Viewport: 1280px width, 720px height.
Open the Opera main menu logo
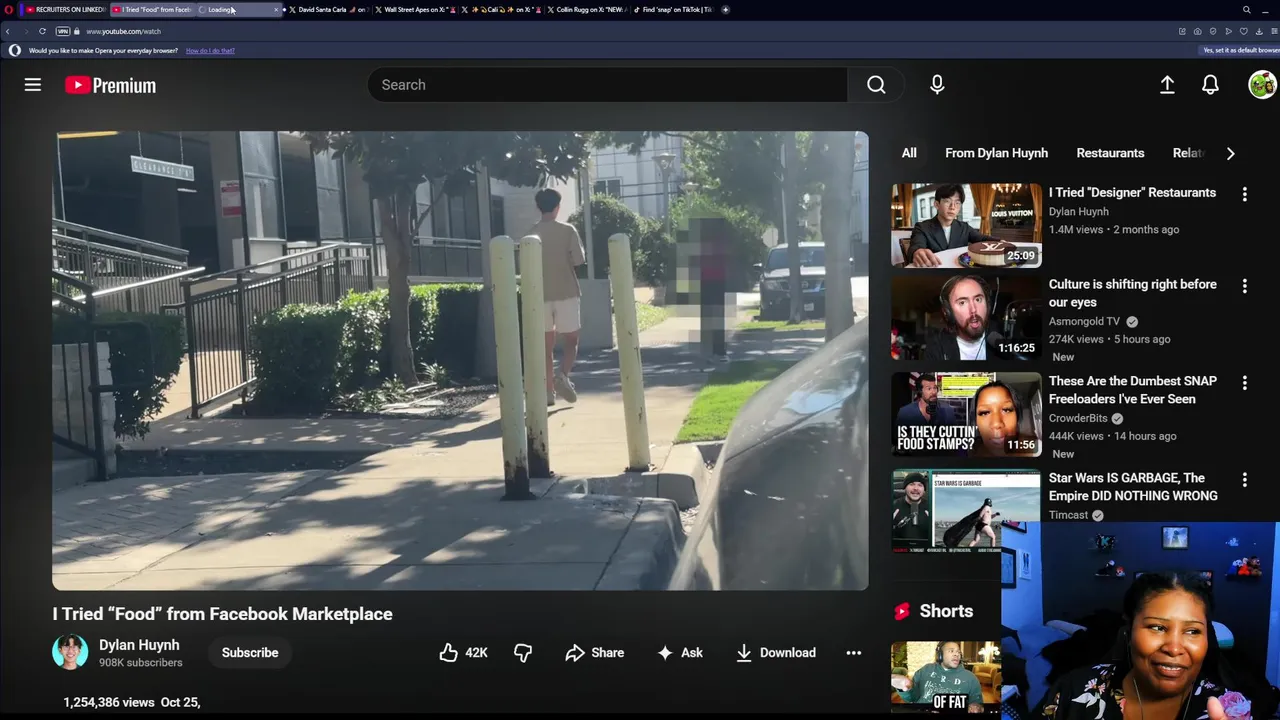[9, 9]
